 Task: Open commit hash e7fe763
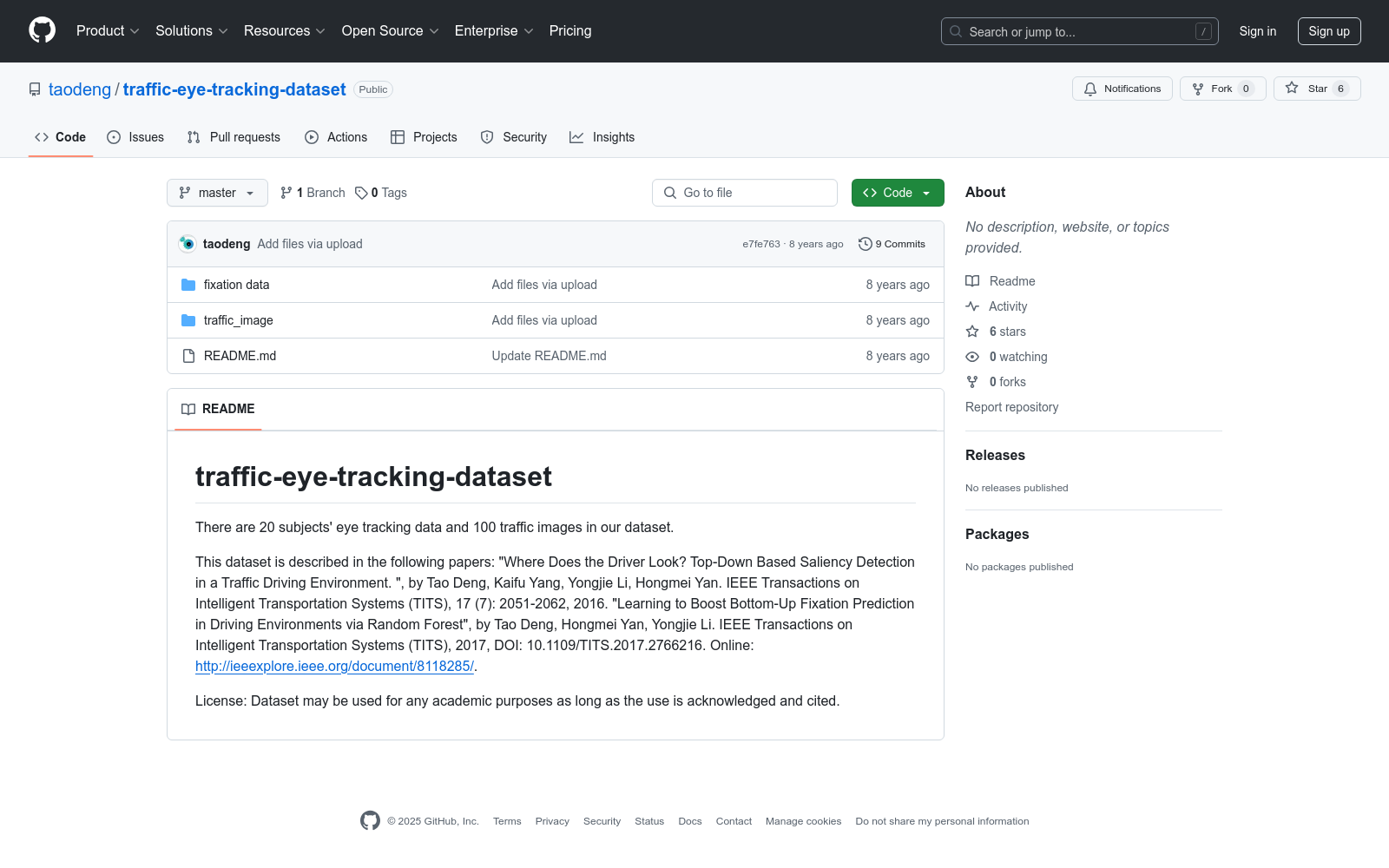761,244
